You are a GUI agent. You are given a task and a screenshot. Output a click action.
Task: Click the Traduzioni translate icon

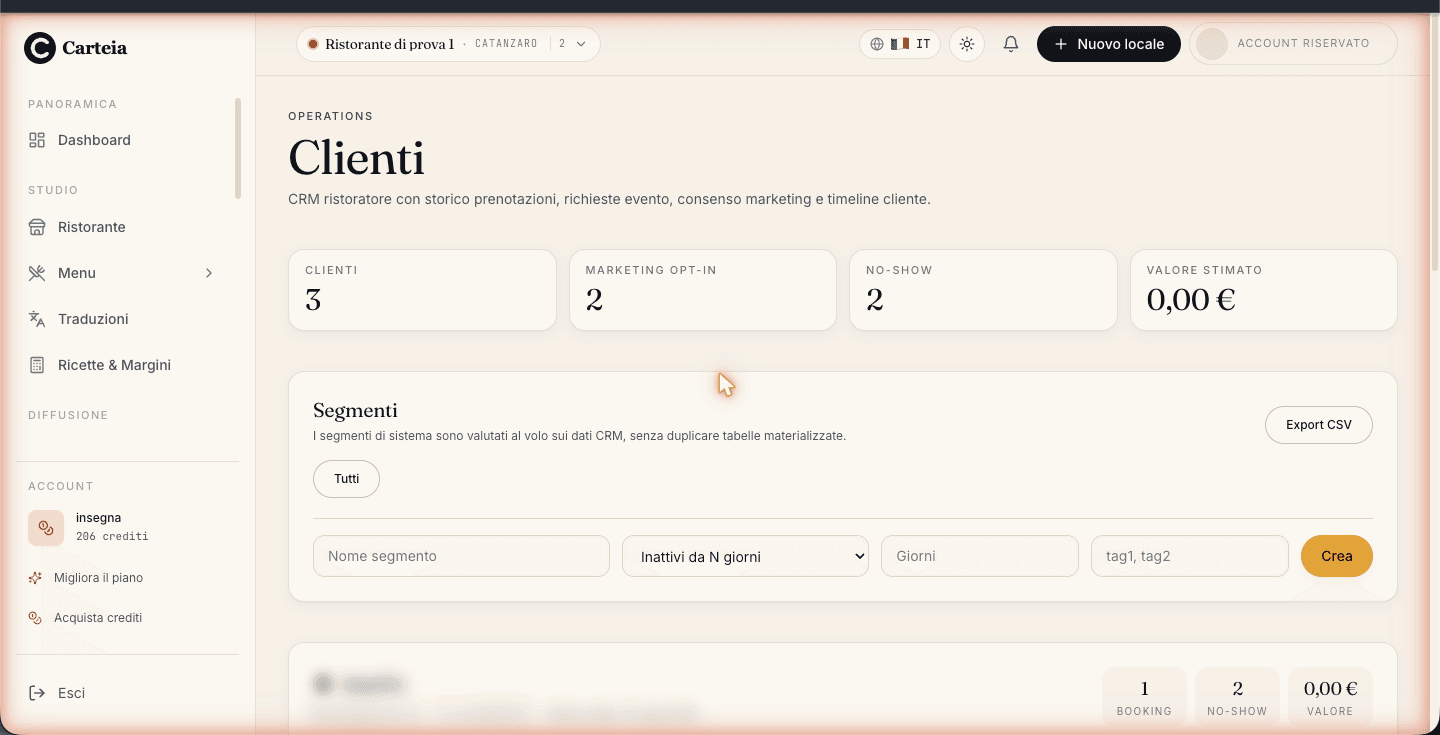[37, 319]
